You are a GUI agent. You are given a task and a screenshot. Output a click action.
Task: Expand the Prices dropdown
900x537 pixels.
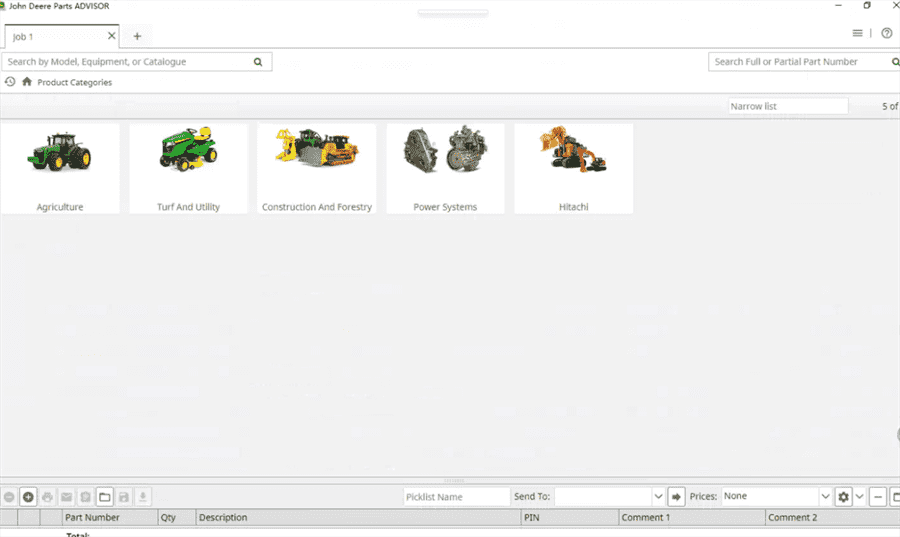[825, 496]
